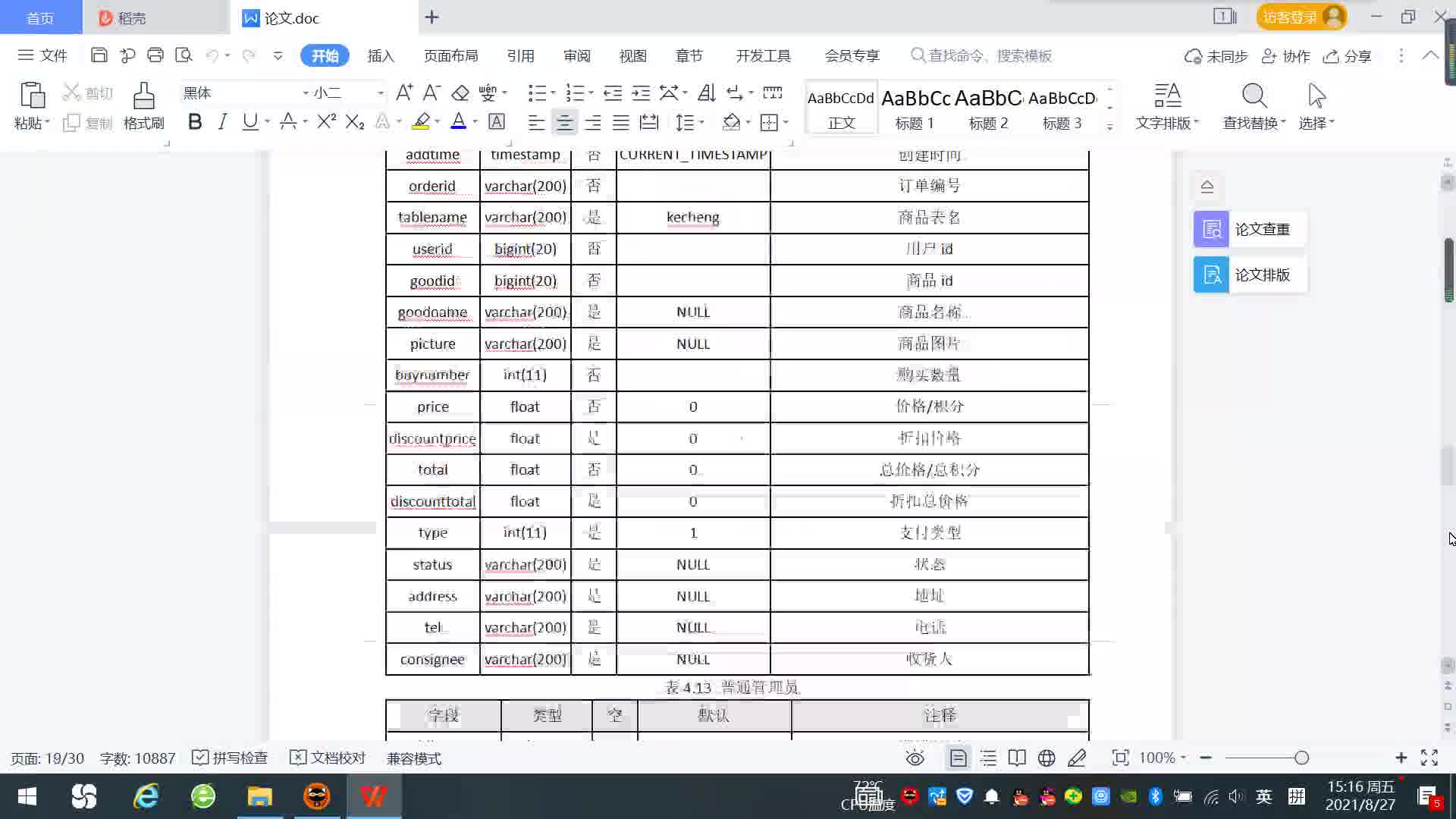1456x819 pixels.
Task: Click the print icon in quick toolbar
Action: tap(155, 55)
